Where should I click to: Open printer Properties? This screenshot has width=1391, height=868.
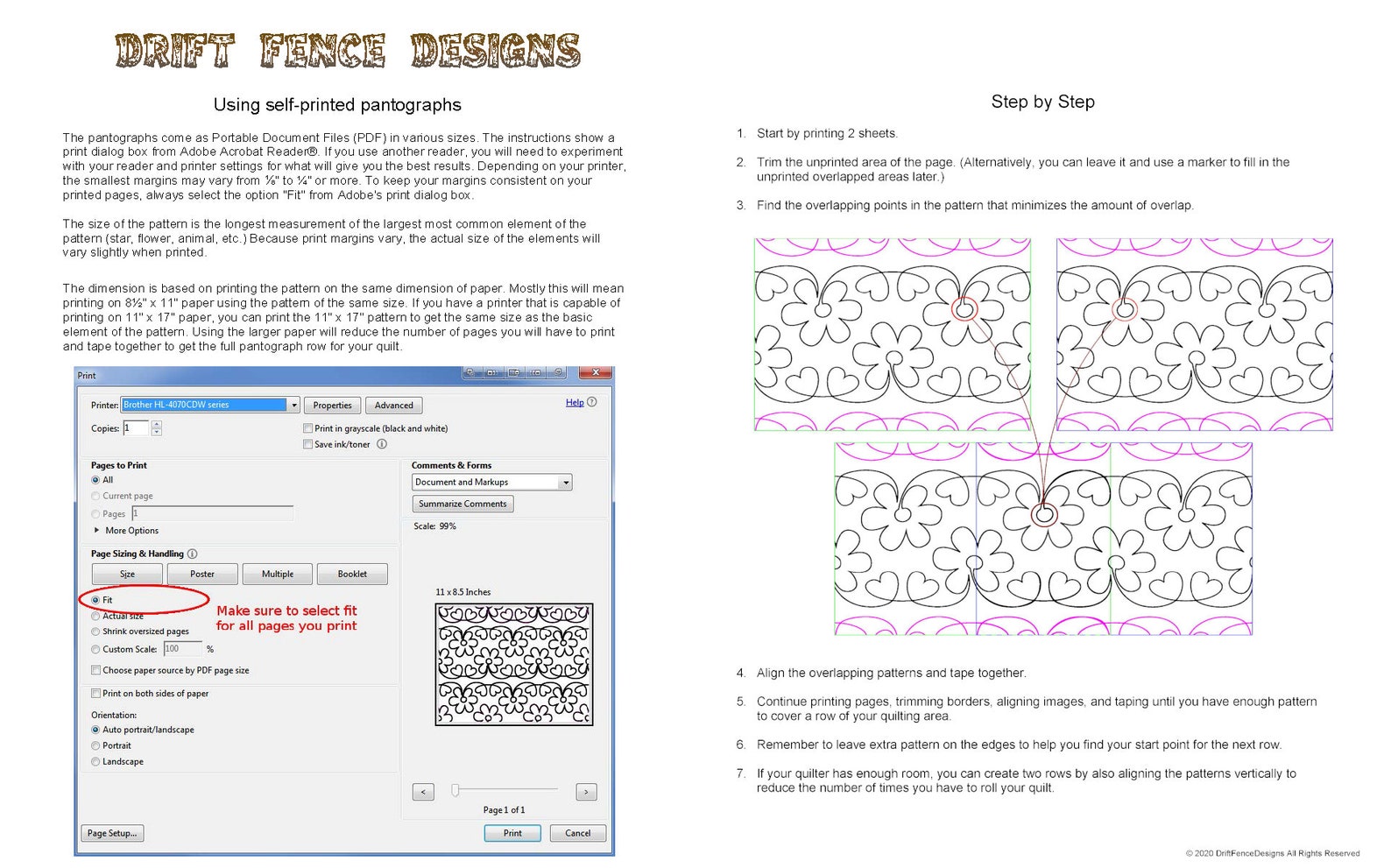[x=333, y=406]
